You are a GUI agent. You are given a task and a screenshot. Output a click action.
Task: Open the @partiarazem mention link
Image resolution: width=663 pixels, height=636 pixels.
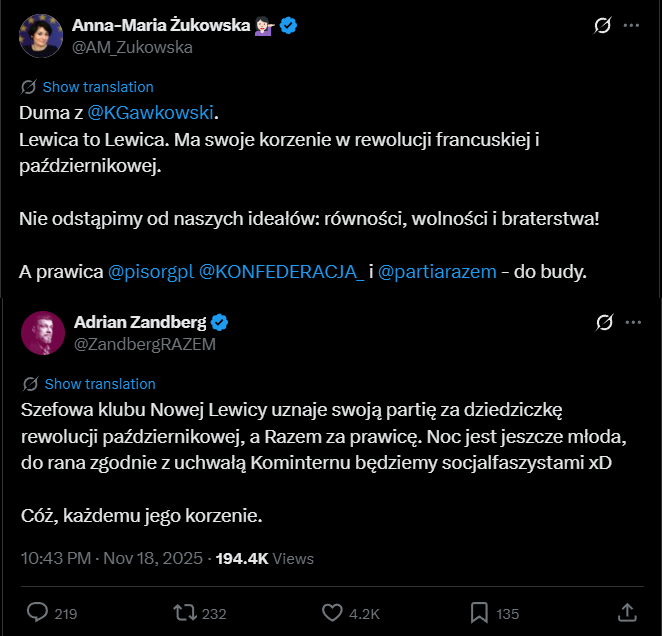click(x=436, y=272)
